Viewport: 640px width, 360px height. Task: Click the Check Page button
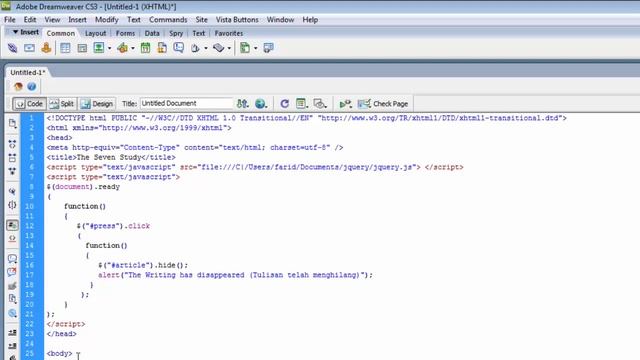383,104
